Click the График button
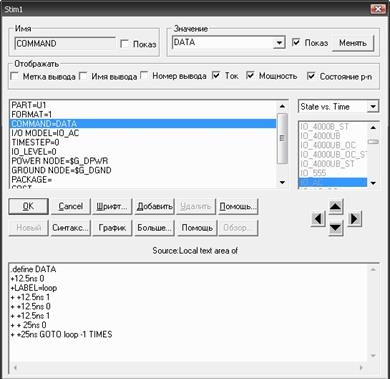The width and height of the screenshot is (390, 379). (x=112, y=228)
